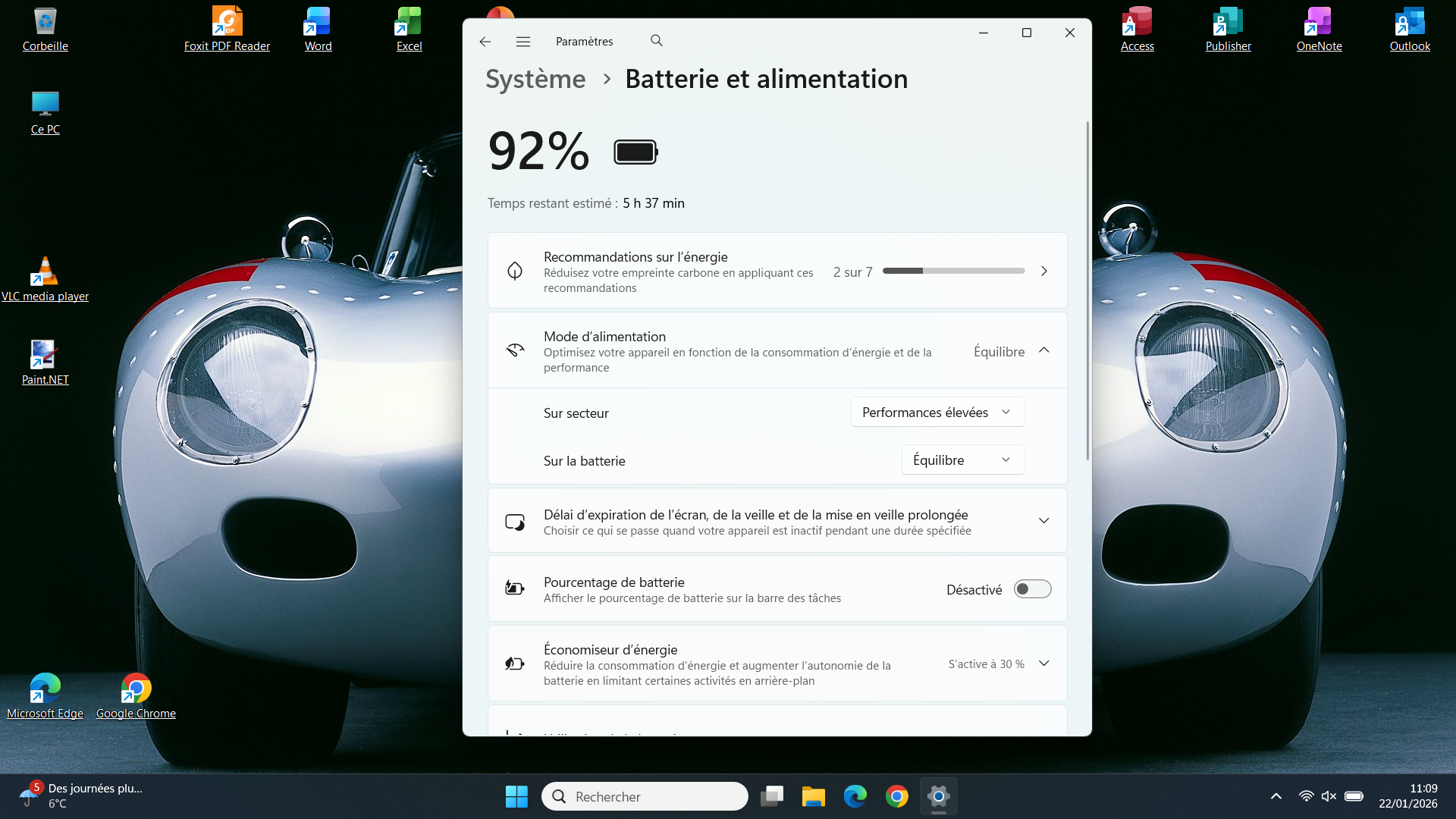Screen dimensions: 1456x819
Task: Click the muted volume icon in tray
Action: (x=1329, y=796)
